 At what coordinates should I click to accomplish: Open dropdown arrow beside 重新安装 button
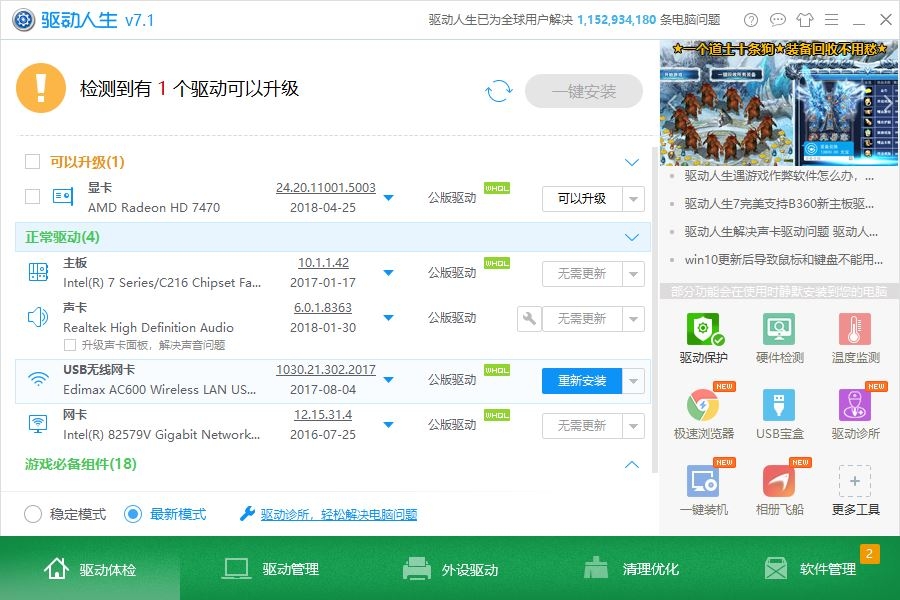[633, 381]
